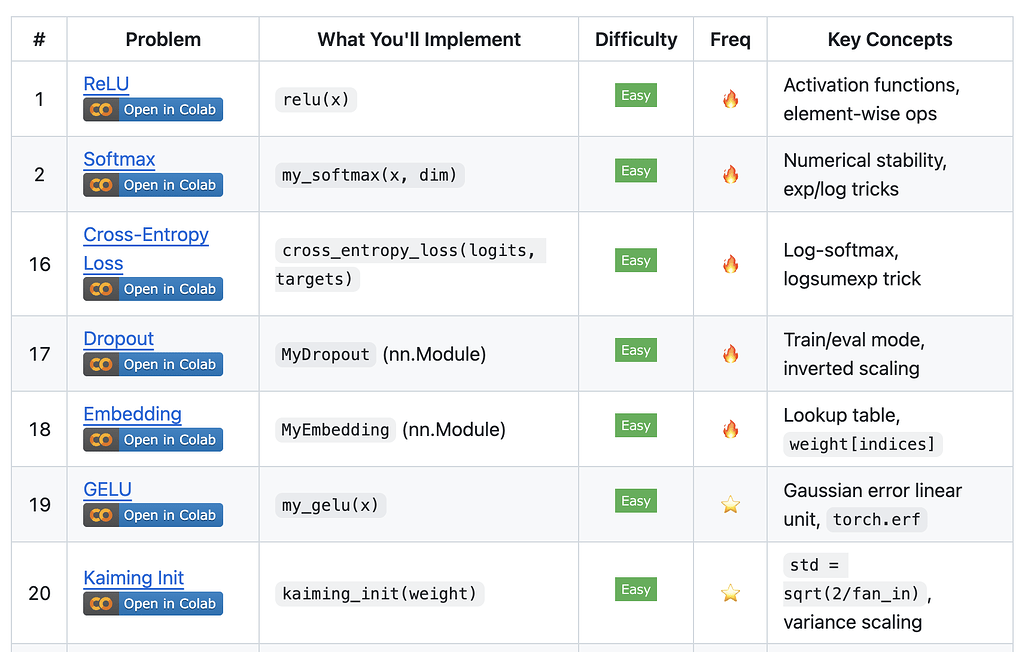Click the Easy badge in Kaiming Init row
Screen dimensions: 1028x652
[x=635, y=590]
